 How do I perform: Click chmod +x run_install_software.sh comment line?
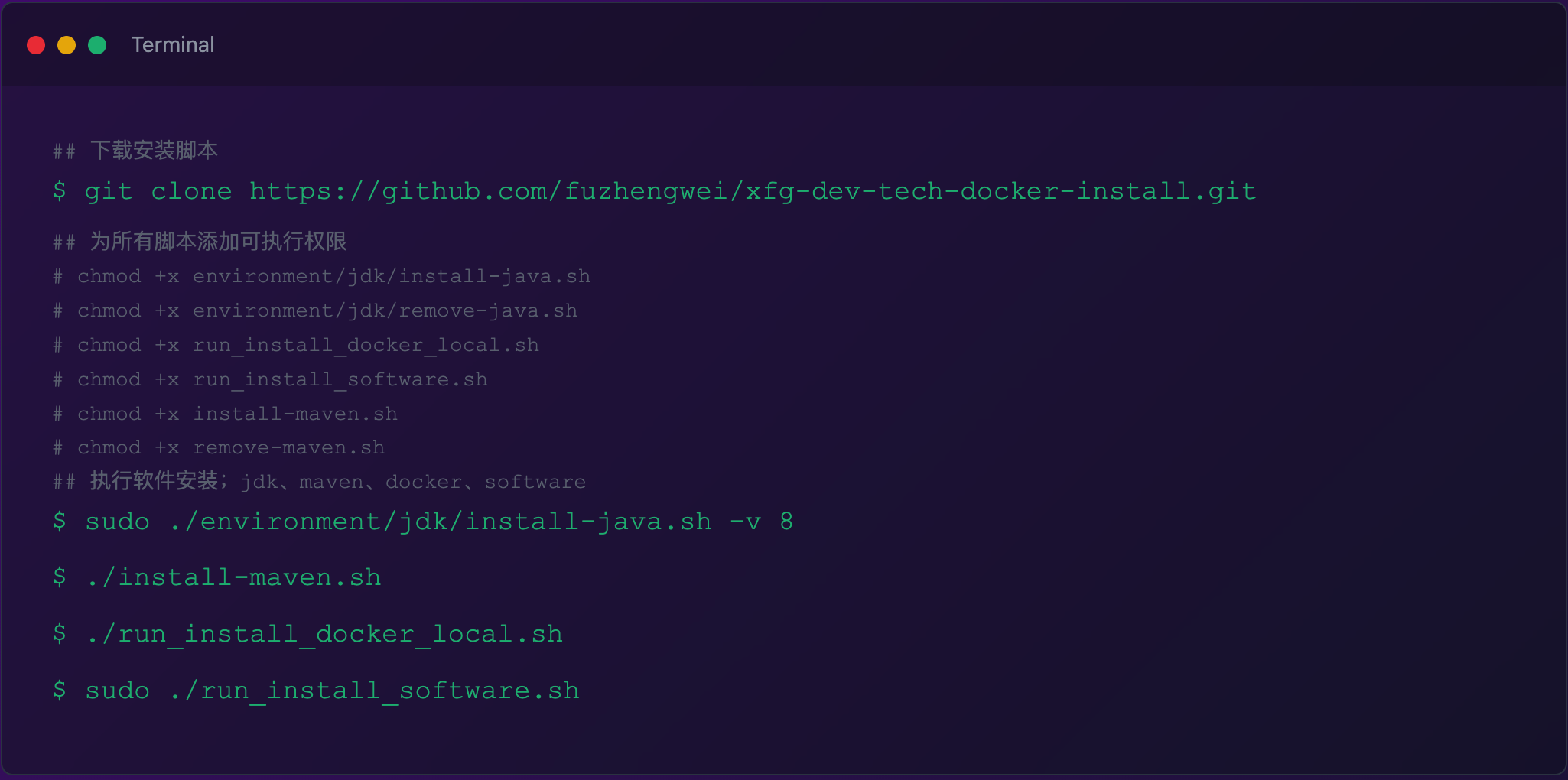coord(270,379)
